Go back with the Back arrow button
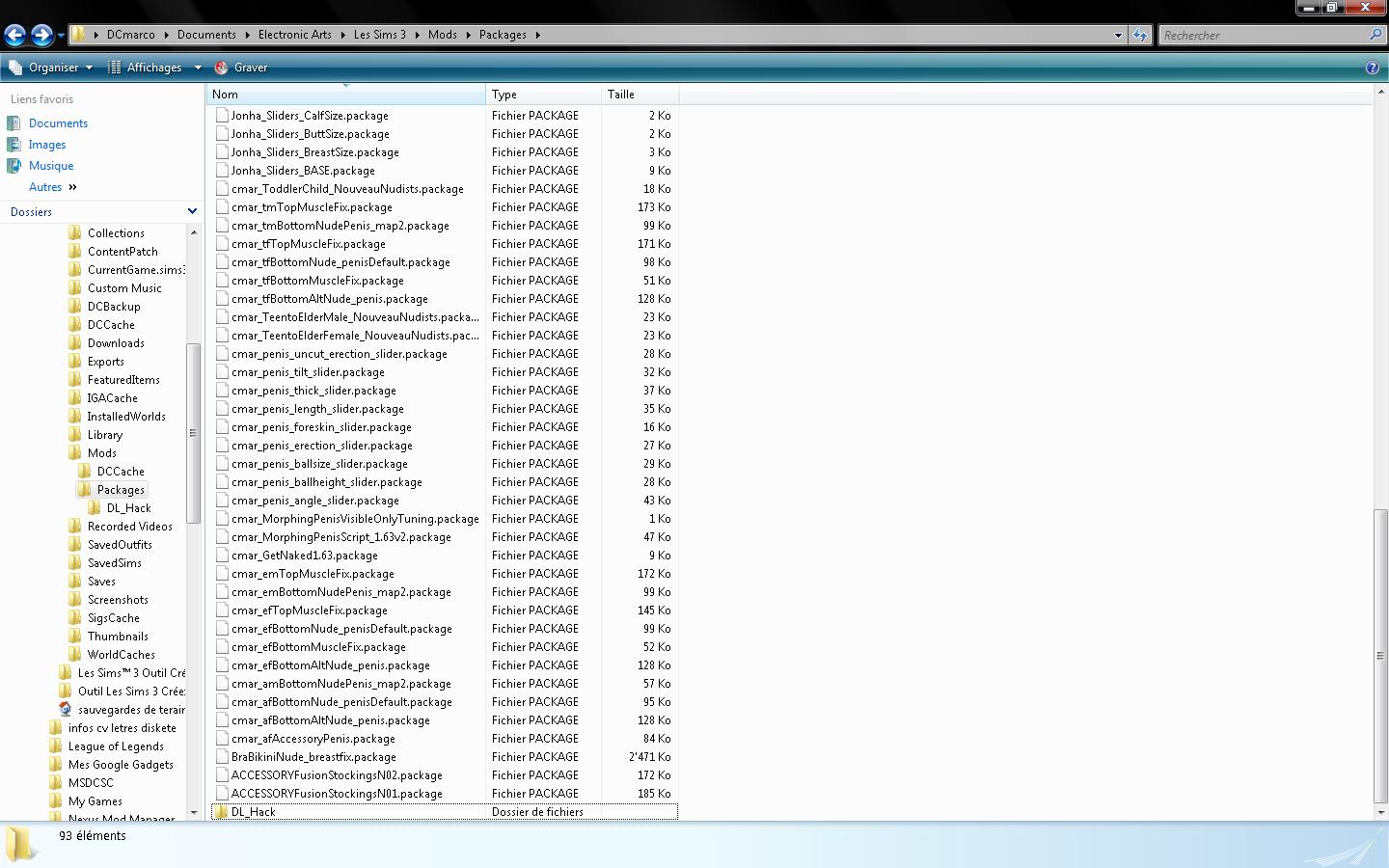The image size is (1389, 868). (14, 36)
